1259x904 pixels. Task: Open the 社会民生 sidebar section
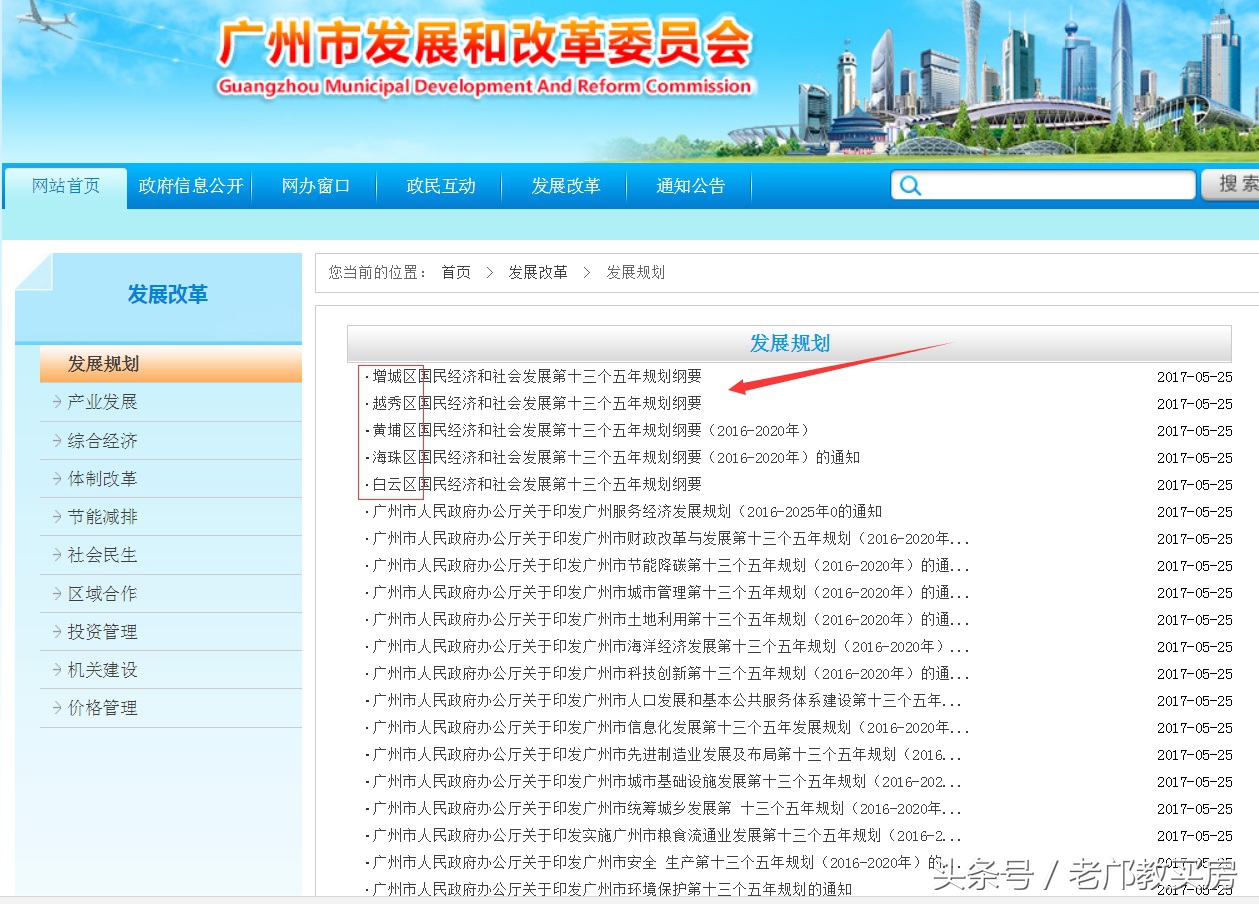pos(102,555)
